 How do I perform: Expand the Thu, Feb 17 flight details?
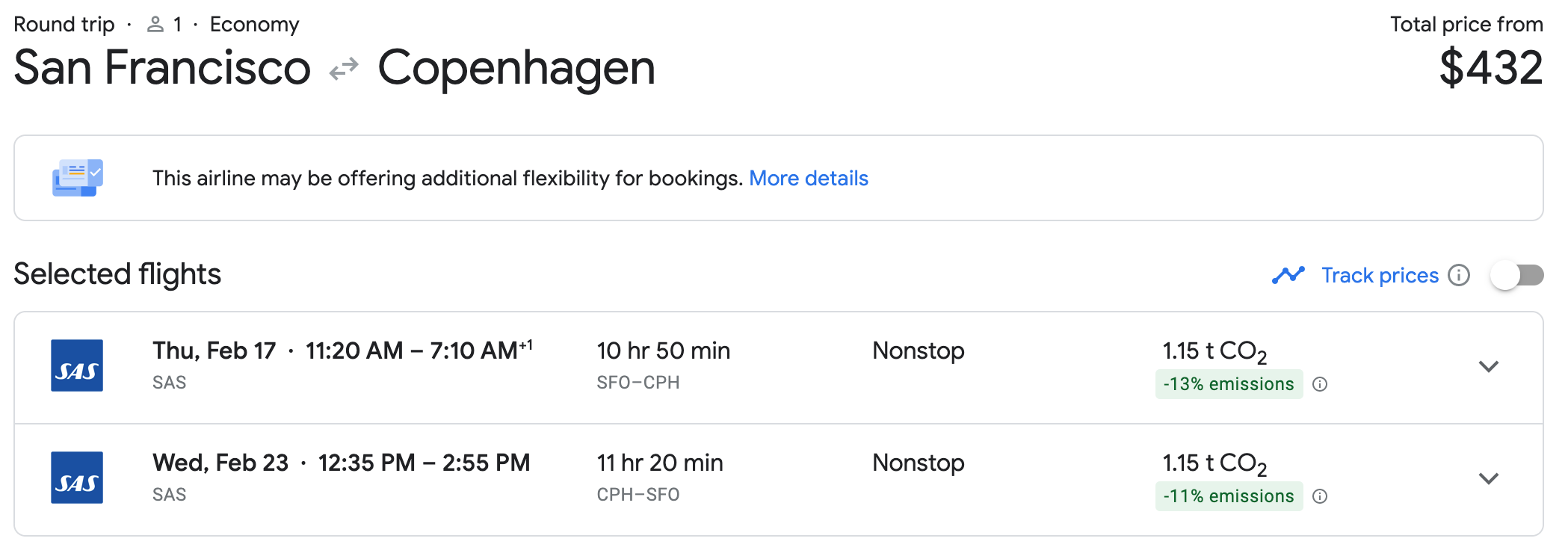(1488, 366)
